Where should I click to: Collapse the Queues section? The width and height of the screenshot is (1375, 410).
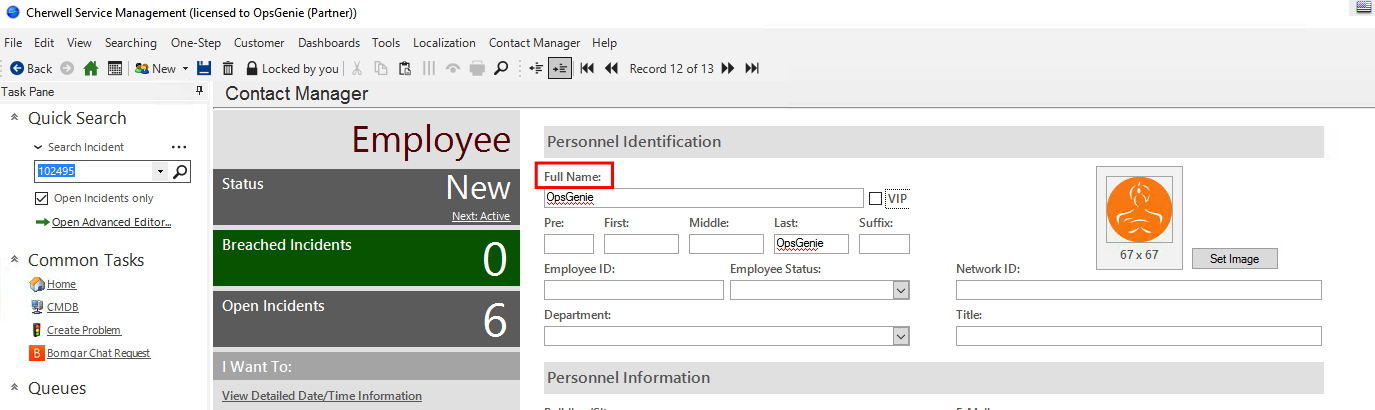tap(15, 388)
